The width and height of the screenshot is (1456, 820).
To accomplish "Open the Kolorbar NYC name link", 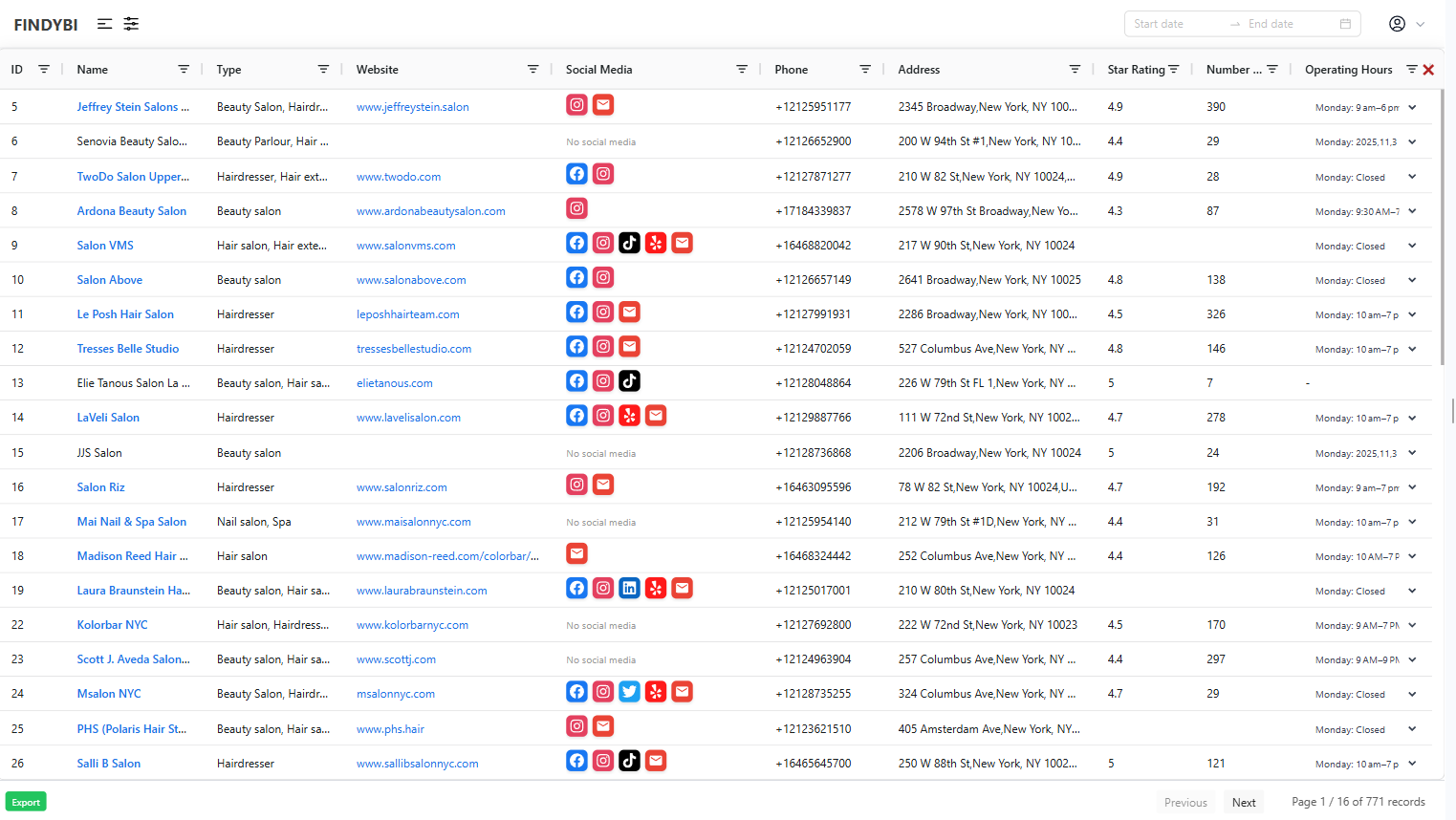I will (112, 625).
